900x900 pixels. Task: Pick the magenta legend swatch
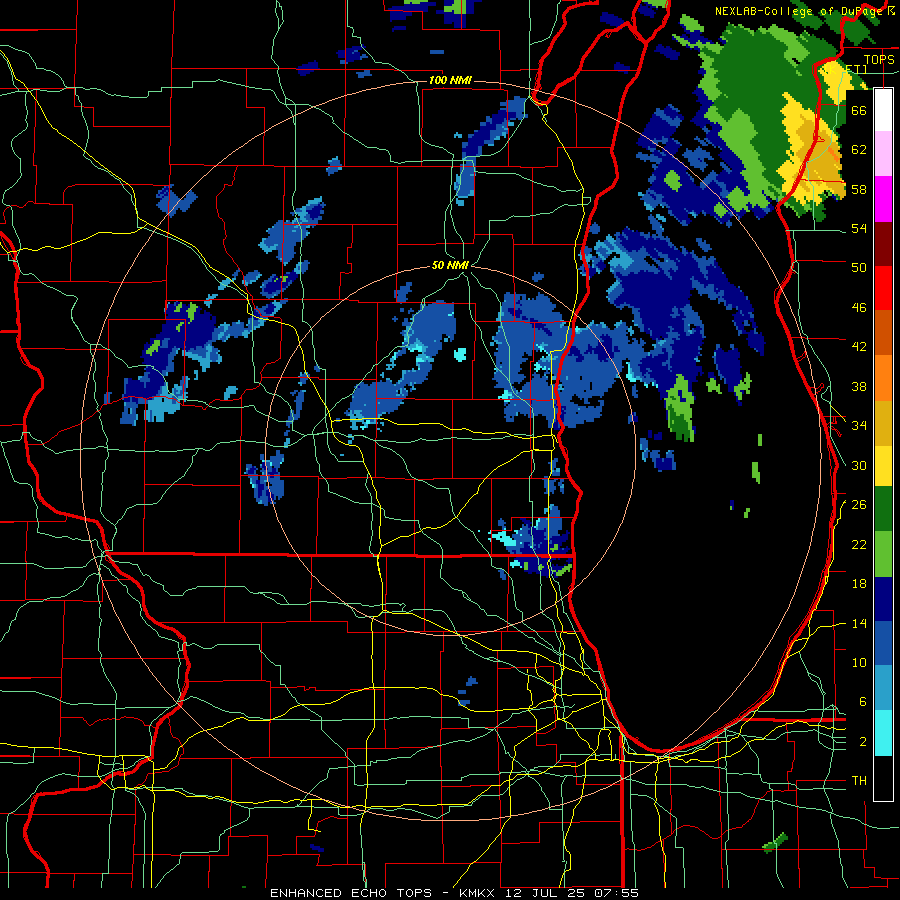883,199
